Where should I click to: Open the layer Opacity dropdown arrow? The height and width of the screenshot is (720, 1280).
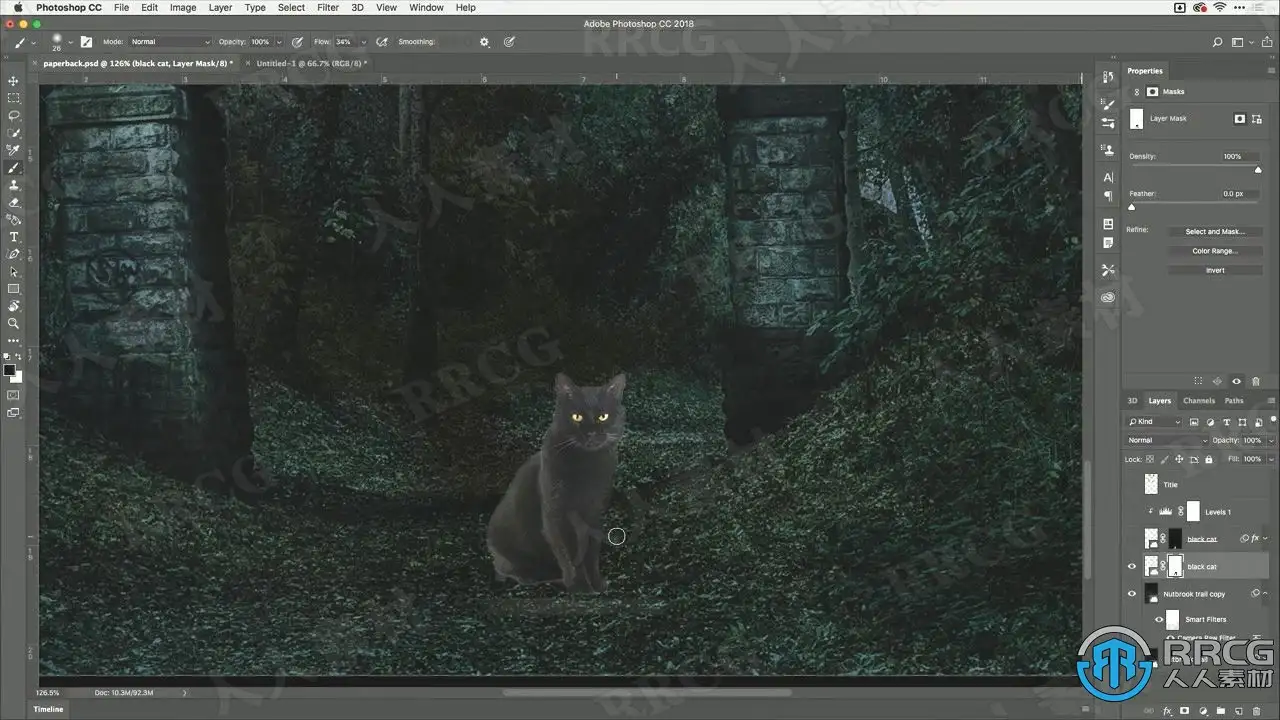[1271, 440]
